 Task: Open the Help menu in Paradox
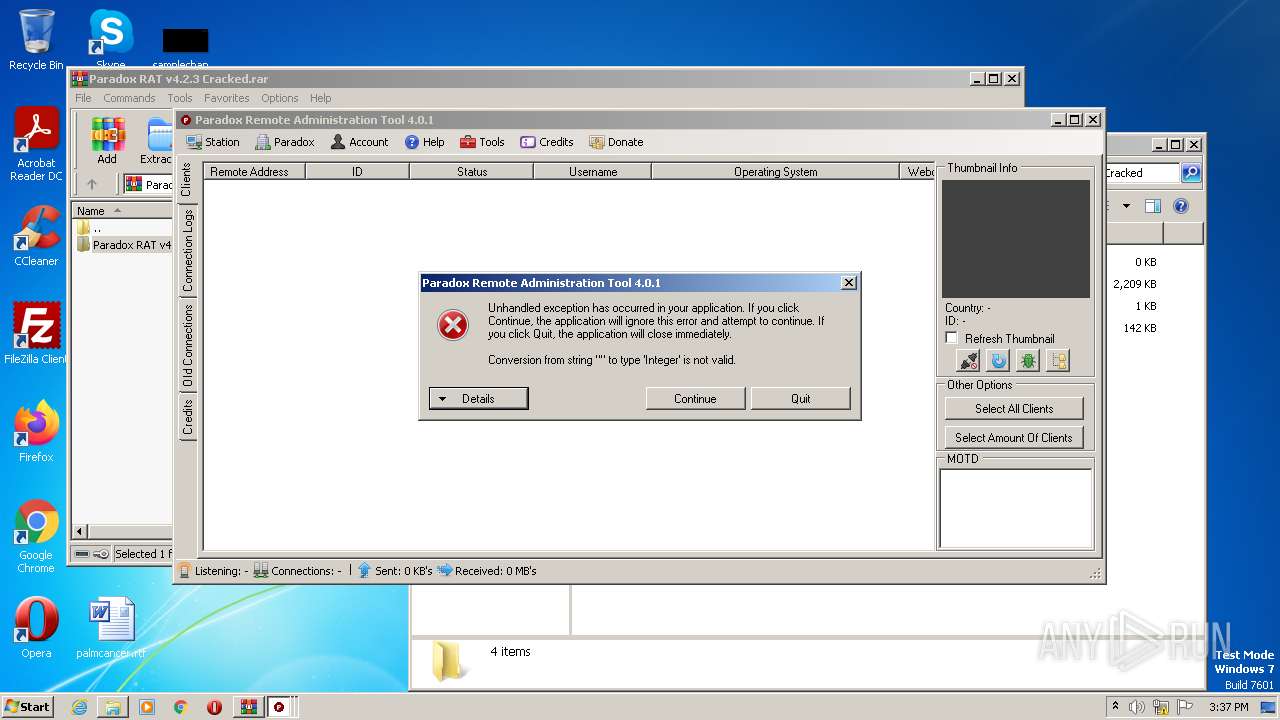(x=424, y=142)
